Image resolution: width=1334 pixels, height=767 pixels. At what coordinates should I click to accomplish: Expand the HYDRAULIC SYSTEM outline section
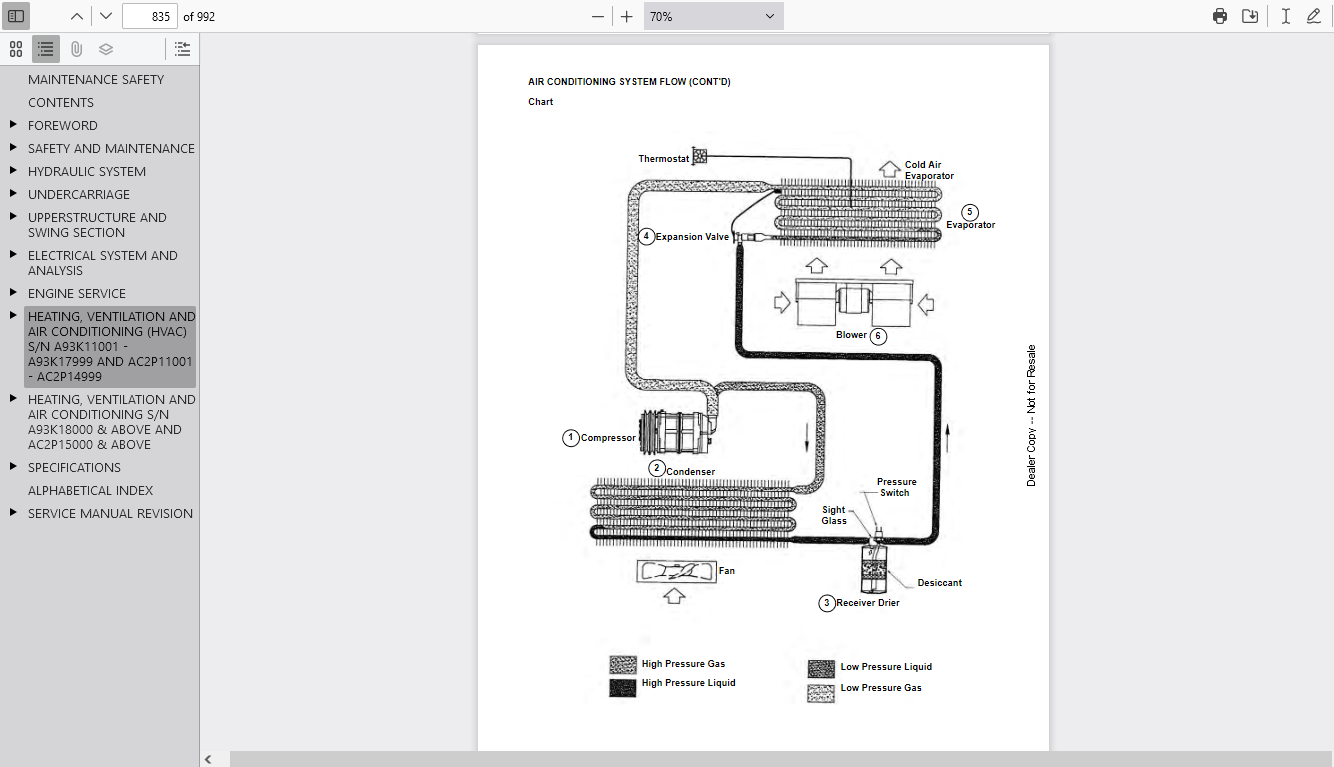coord(13,170)
